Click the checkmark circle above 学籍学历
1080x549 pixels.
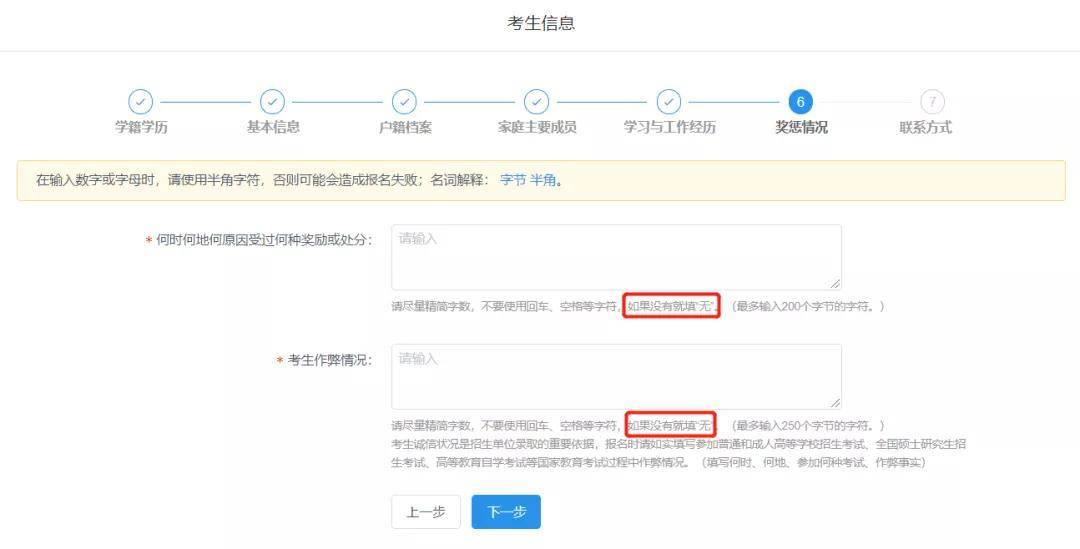coord(141,102)
